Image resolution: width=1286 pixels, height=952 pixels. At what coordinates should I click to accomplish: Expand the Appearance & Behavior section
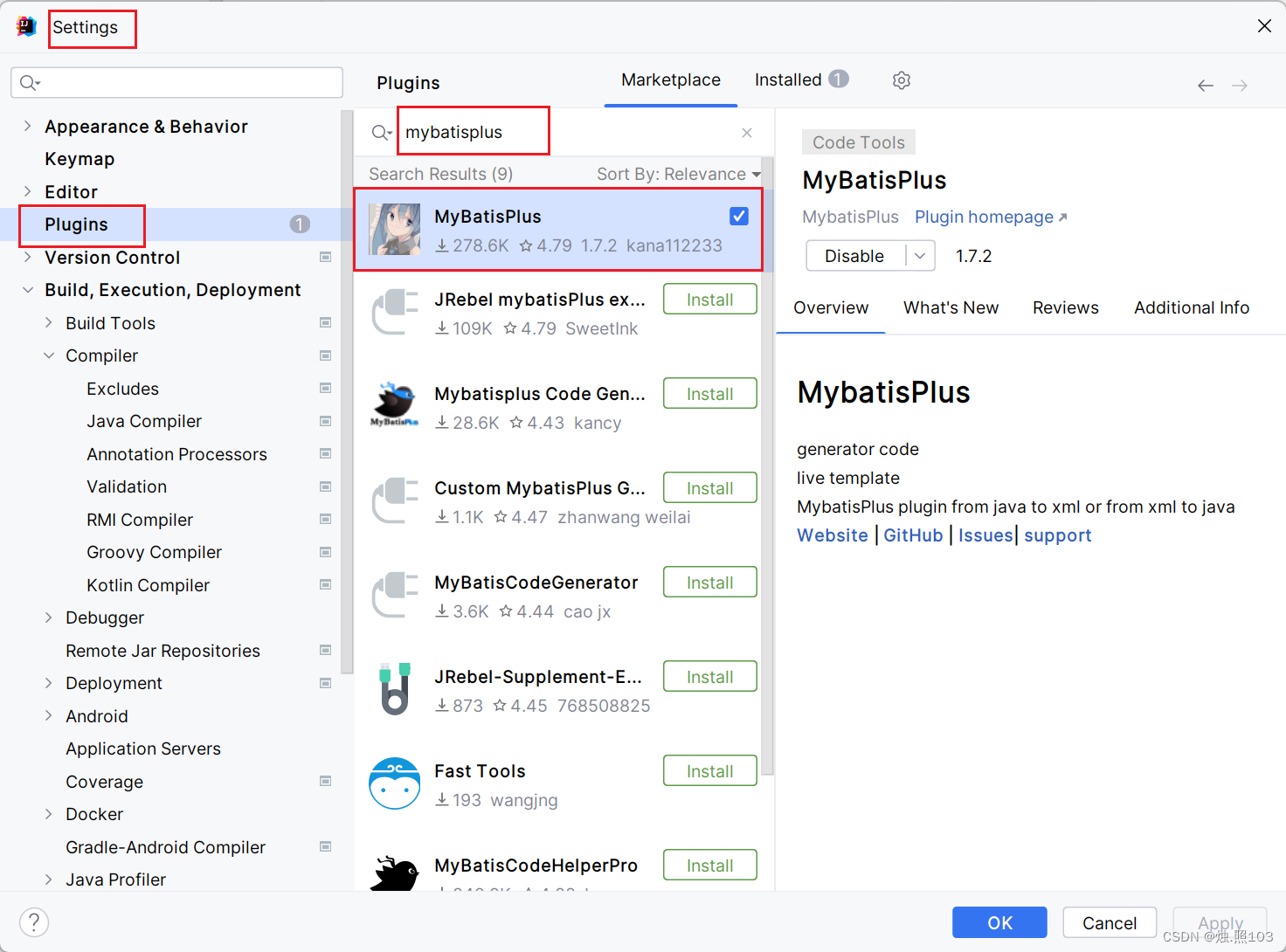27,126
